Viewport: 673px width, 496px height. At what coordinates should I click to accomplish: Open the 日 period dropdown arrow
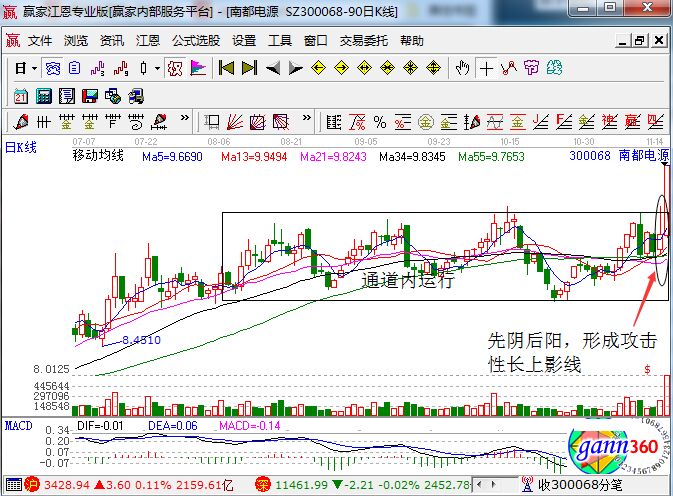[34, 68]
